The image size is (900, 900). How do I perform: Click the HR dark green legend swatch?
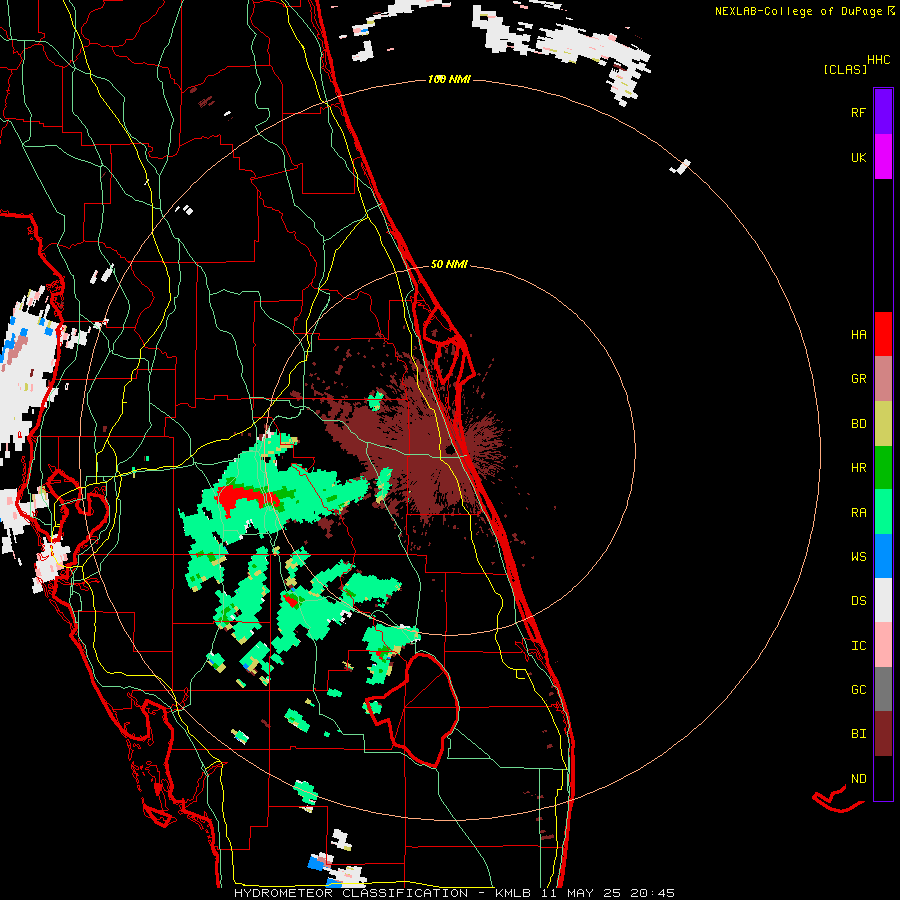[883, 468]
